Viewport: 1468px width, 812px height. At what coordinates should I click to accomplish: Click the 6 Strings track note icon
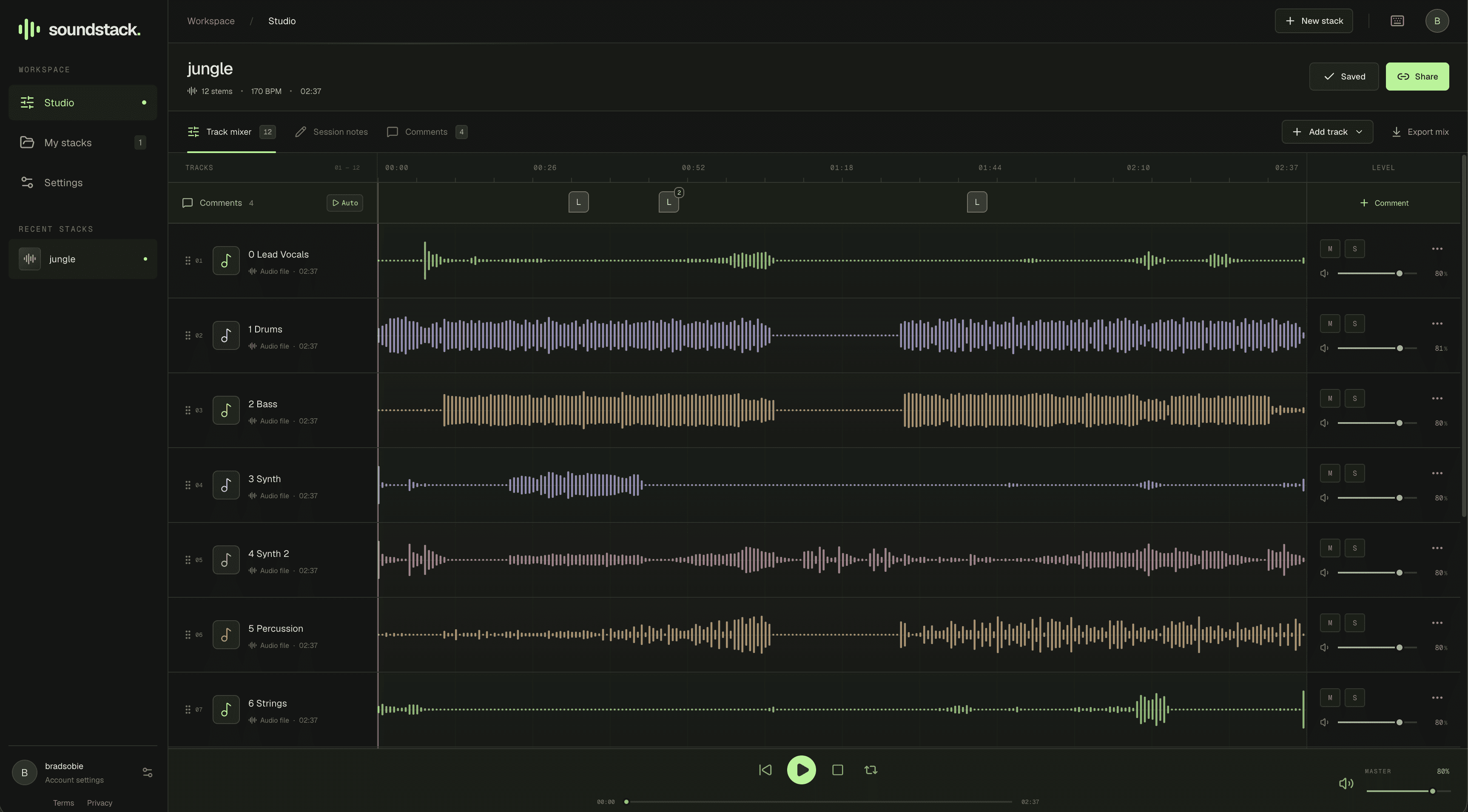pyautogui.click(x=226, y=710)
